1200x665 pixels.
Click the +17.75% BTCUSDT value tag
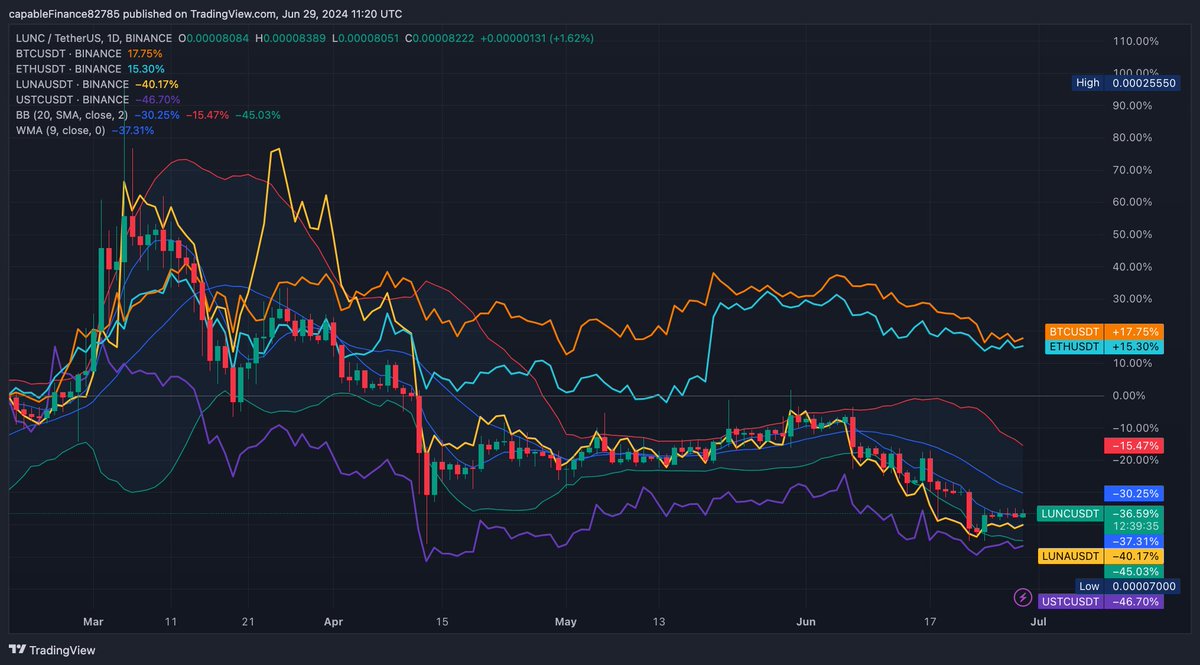pos(1133,331)
